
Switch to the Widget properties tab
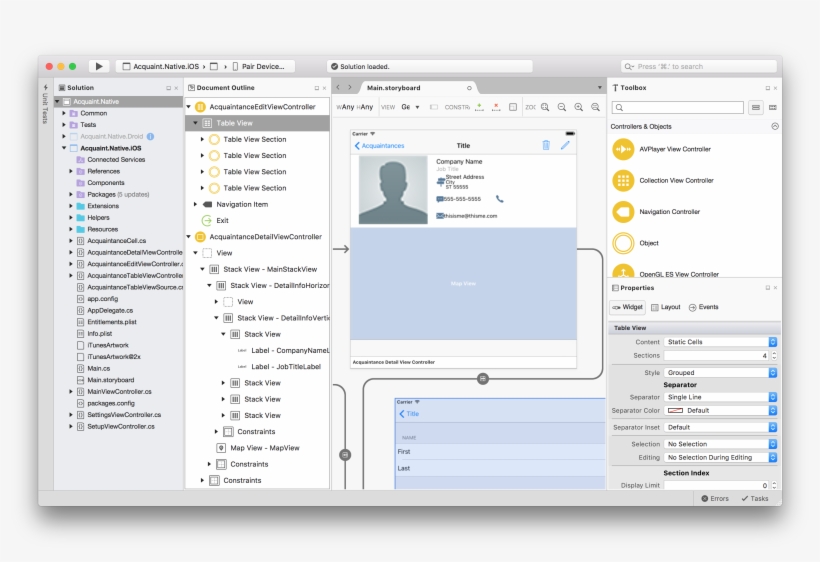pos(628,307)
